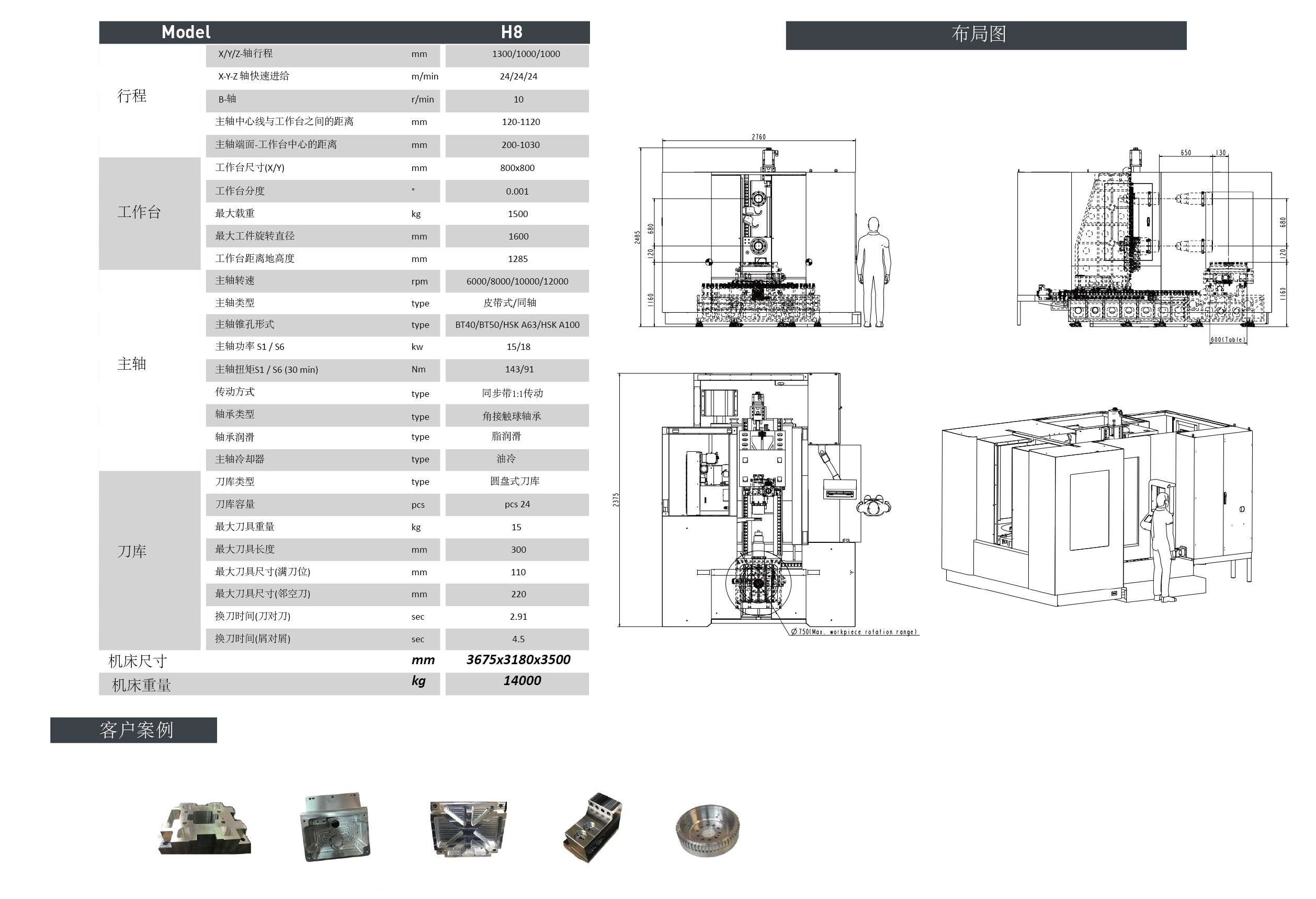
Task: Select the X/Y/Z-轴行程 row label
Action: pyautogui.click(x=246, y=54)
